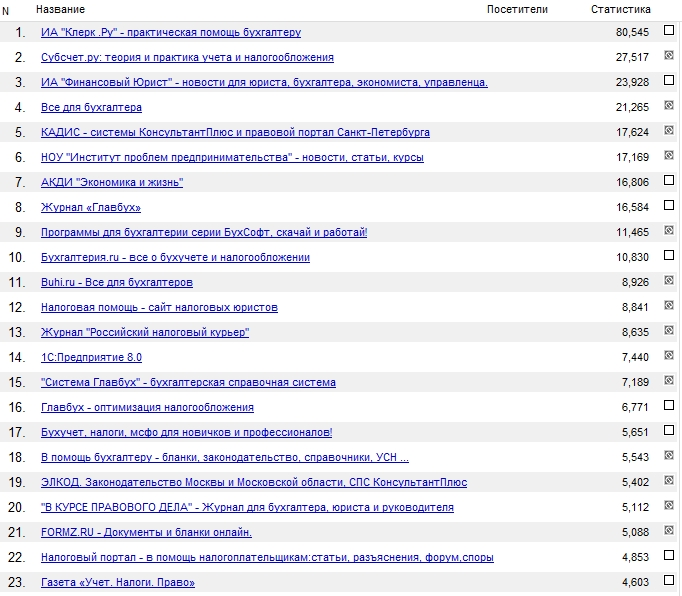Select visitor count 7,440
This screenshot has width=682, height=596.
tap(635, 358)
